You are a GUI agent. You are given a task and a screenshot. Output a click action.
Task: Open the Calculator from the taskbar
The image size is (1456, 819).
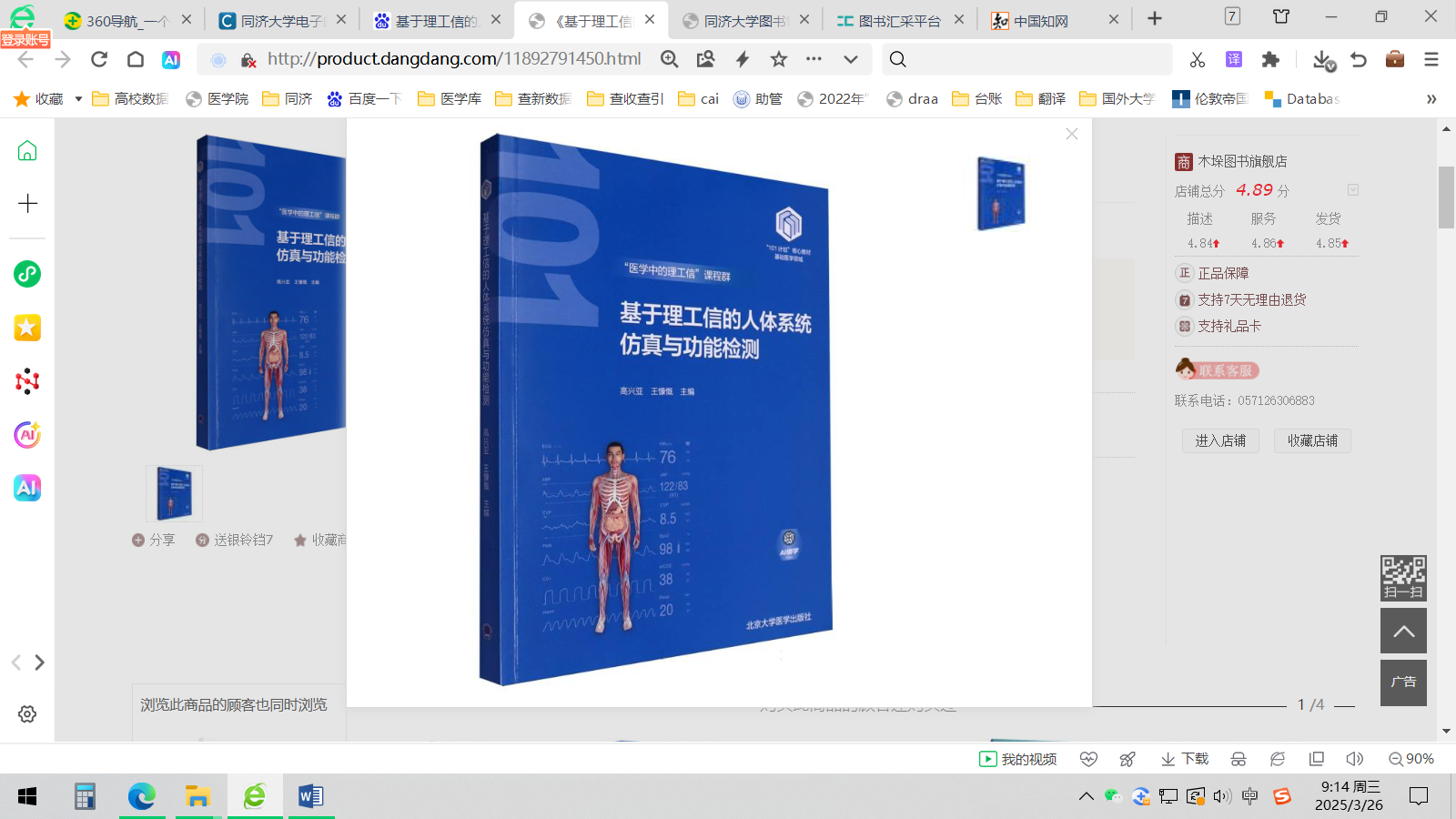click(85, 797)
